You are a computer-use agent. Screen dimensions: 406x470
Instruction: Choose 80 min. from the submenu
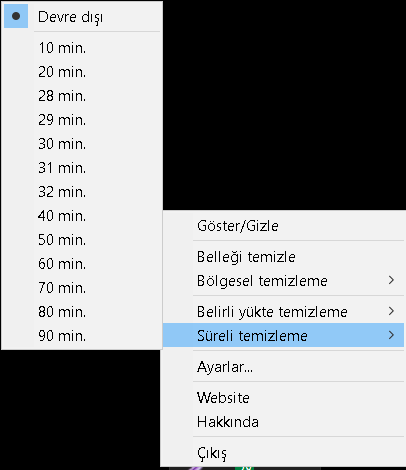(82, 312)
